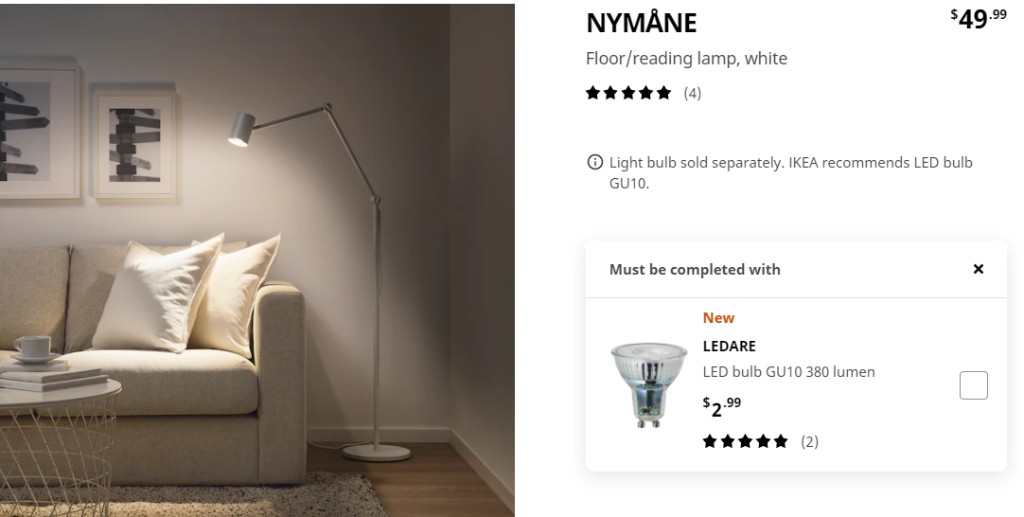Click the NYMÅNE product title
The image size is (1024, 517).
pos(641,23)
